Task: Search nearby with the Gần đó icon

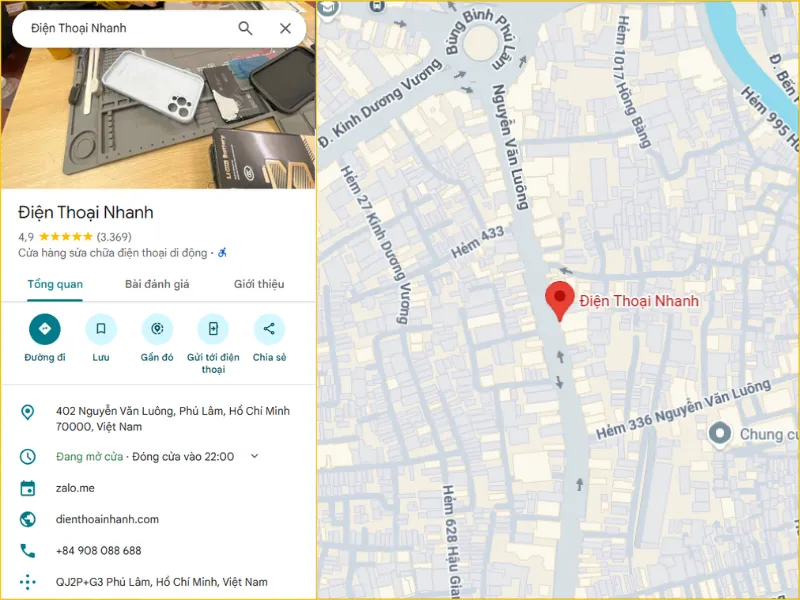Action: point(157,329)
